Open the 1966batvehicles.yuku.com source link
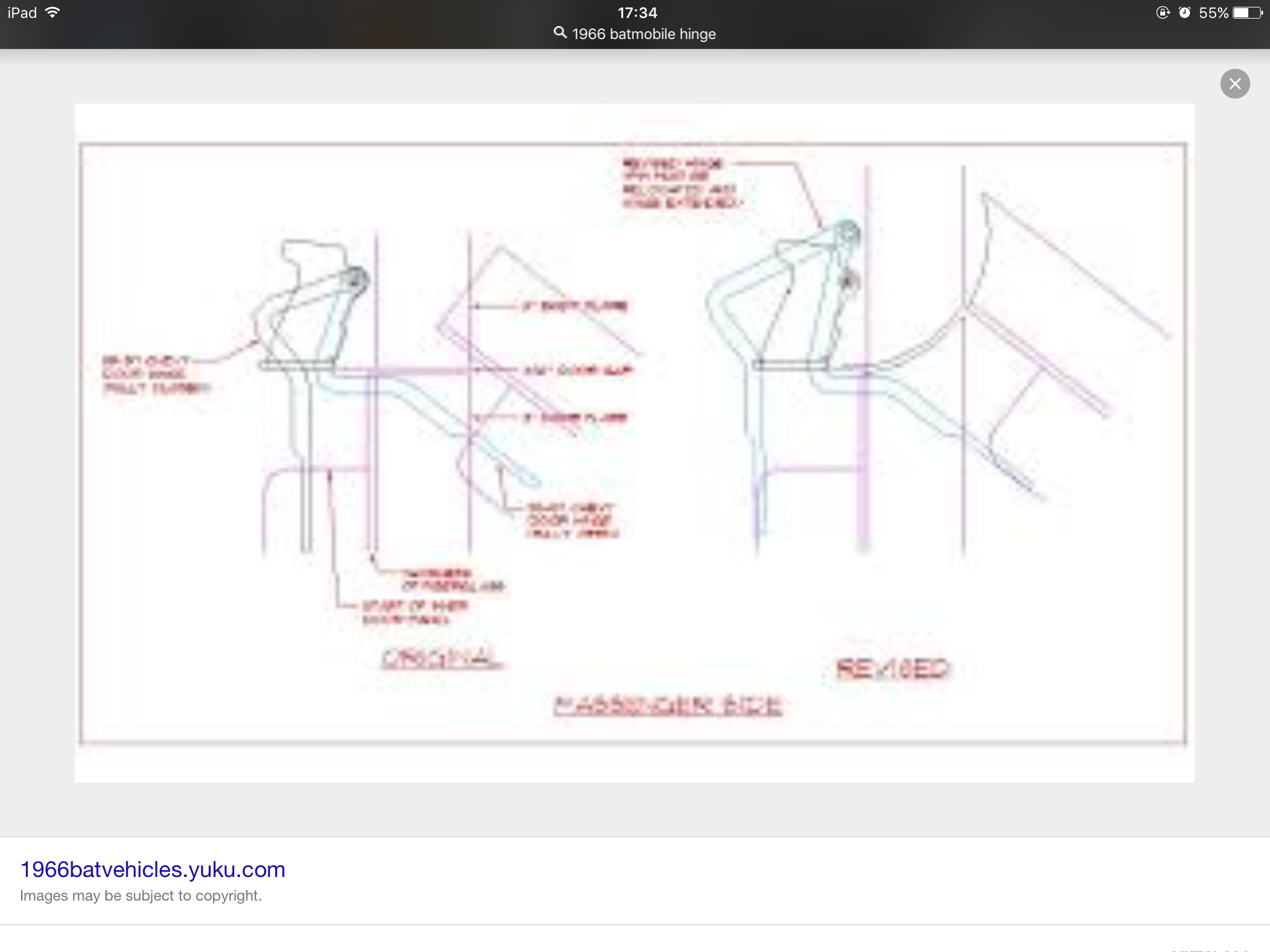 (153, 870)
